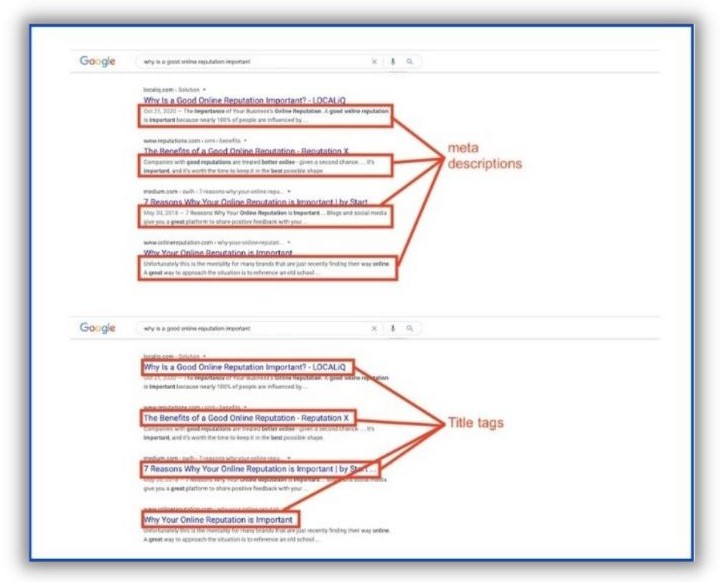Click the Google logo in the meta descriptions example
This screenshot has width=721, height=582.
(x=98, y=61)
